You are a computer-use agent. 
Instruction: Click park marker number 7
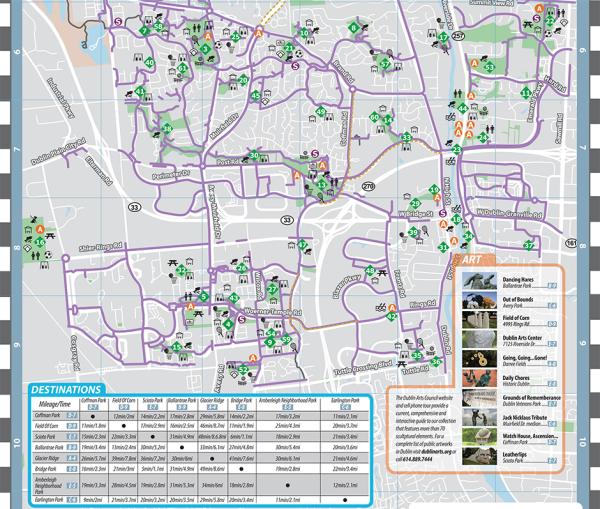[144, 31]
